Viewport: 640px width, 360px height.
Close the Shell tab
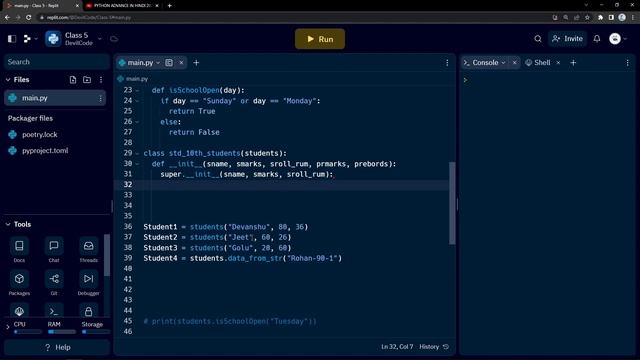click(x=558, y=63)
